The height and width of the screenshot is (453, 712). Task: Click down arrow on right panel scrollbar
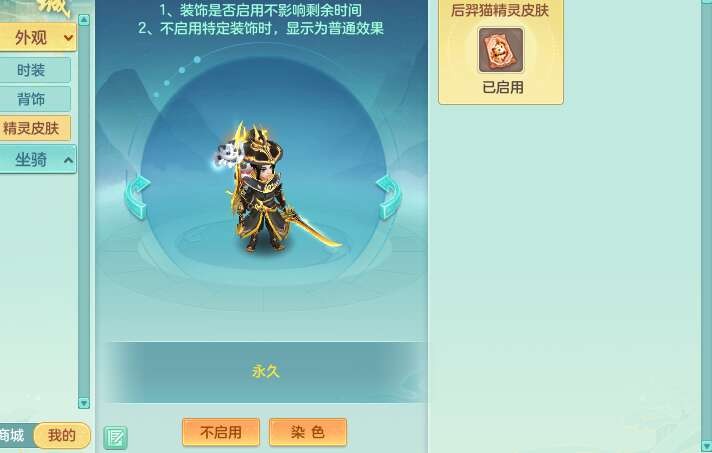coord(706,446)
